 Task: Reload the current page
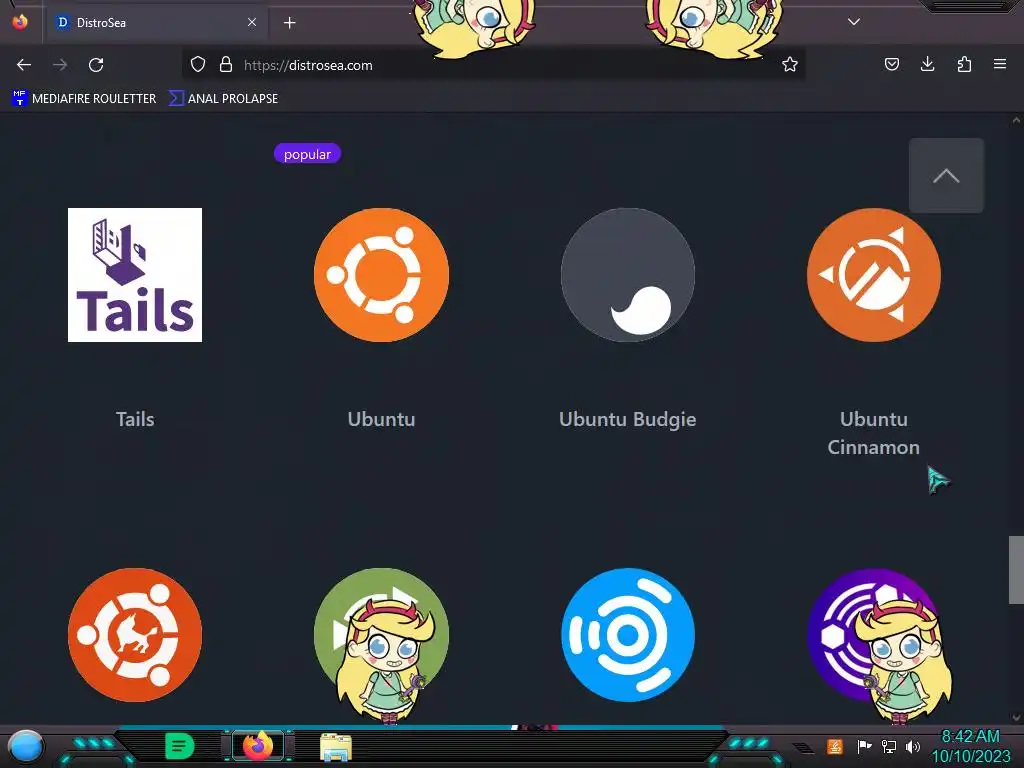point(96,65)
